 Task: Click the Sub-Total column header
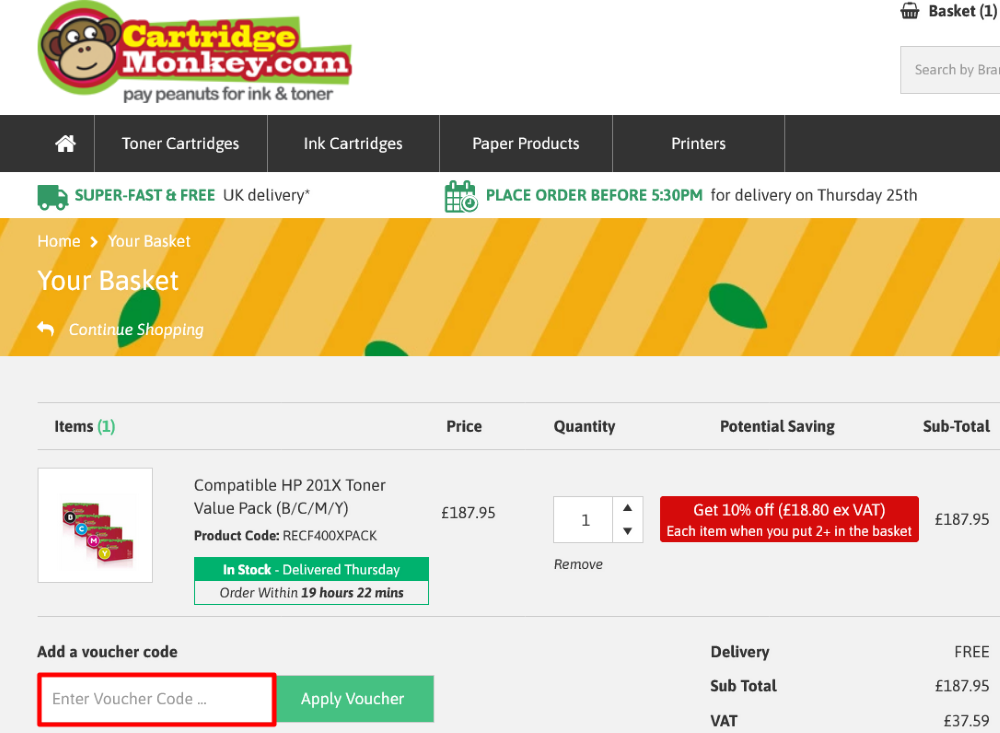pyautogui.click(x=956, y=426)
